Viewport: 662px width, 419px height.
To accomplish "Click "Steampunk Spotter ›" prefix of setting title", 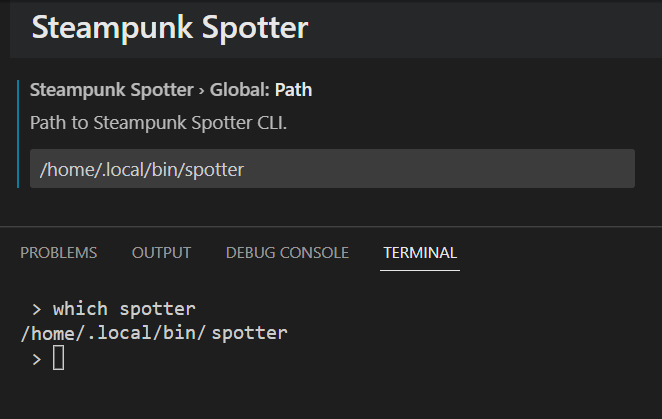I will 117,90.
